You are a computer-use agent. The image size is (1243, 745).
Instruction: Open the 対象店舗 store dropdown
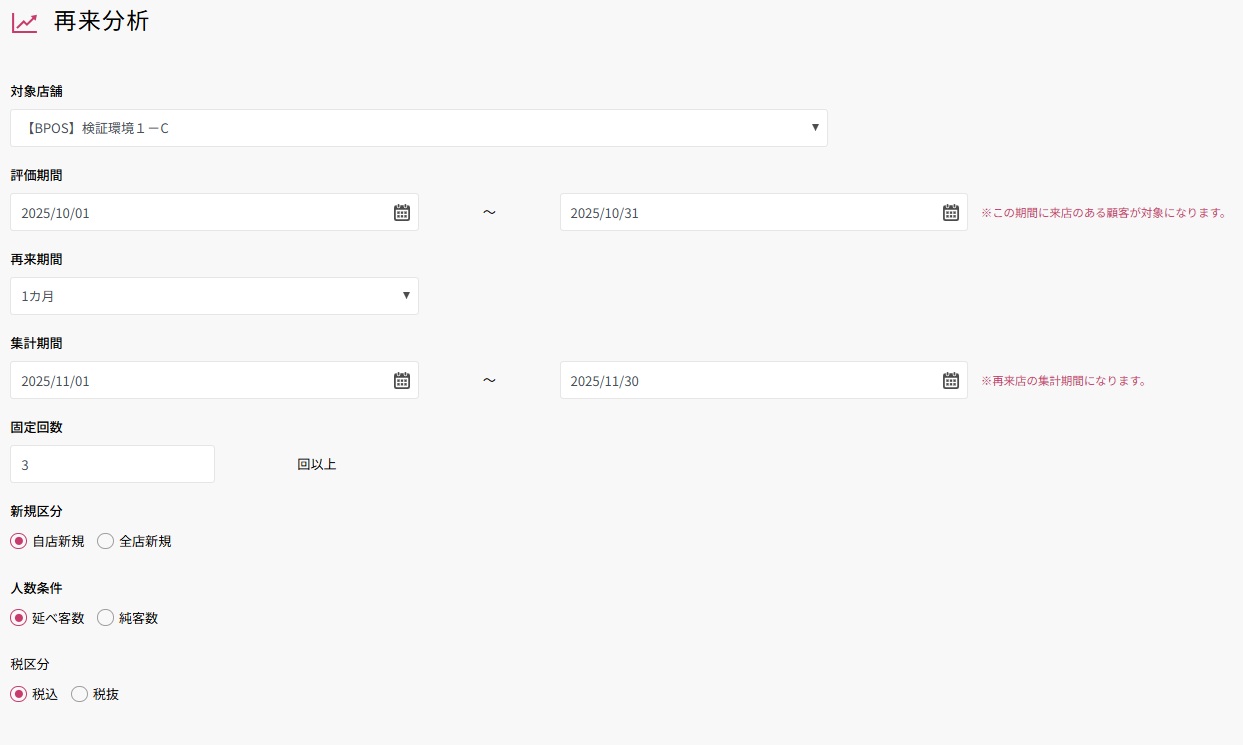[x=418, y=128]
